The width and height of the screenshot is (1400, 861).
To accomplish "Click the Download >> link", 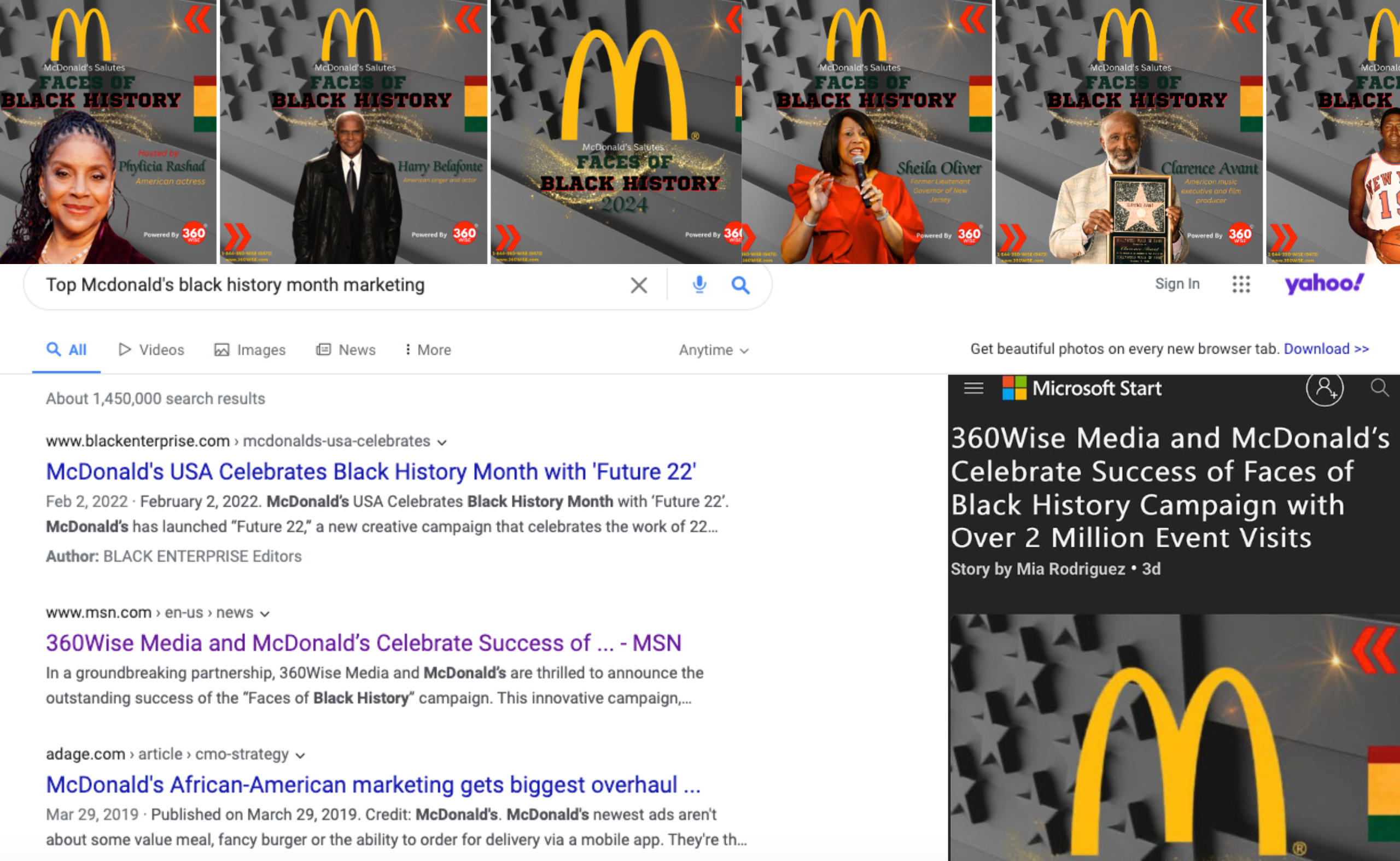I will (1326, 349).
